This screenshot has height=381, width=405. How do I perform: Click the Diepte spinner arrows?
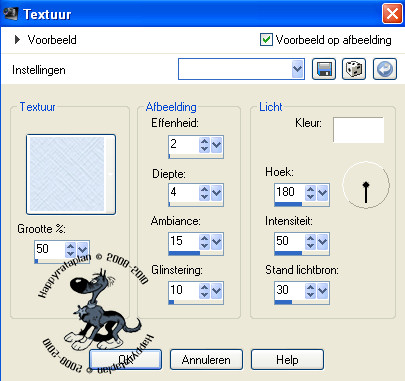204,193
